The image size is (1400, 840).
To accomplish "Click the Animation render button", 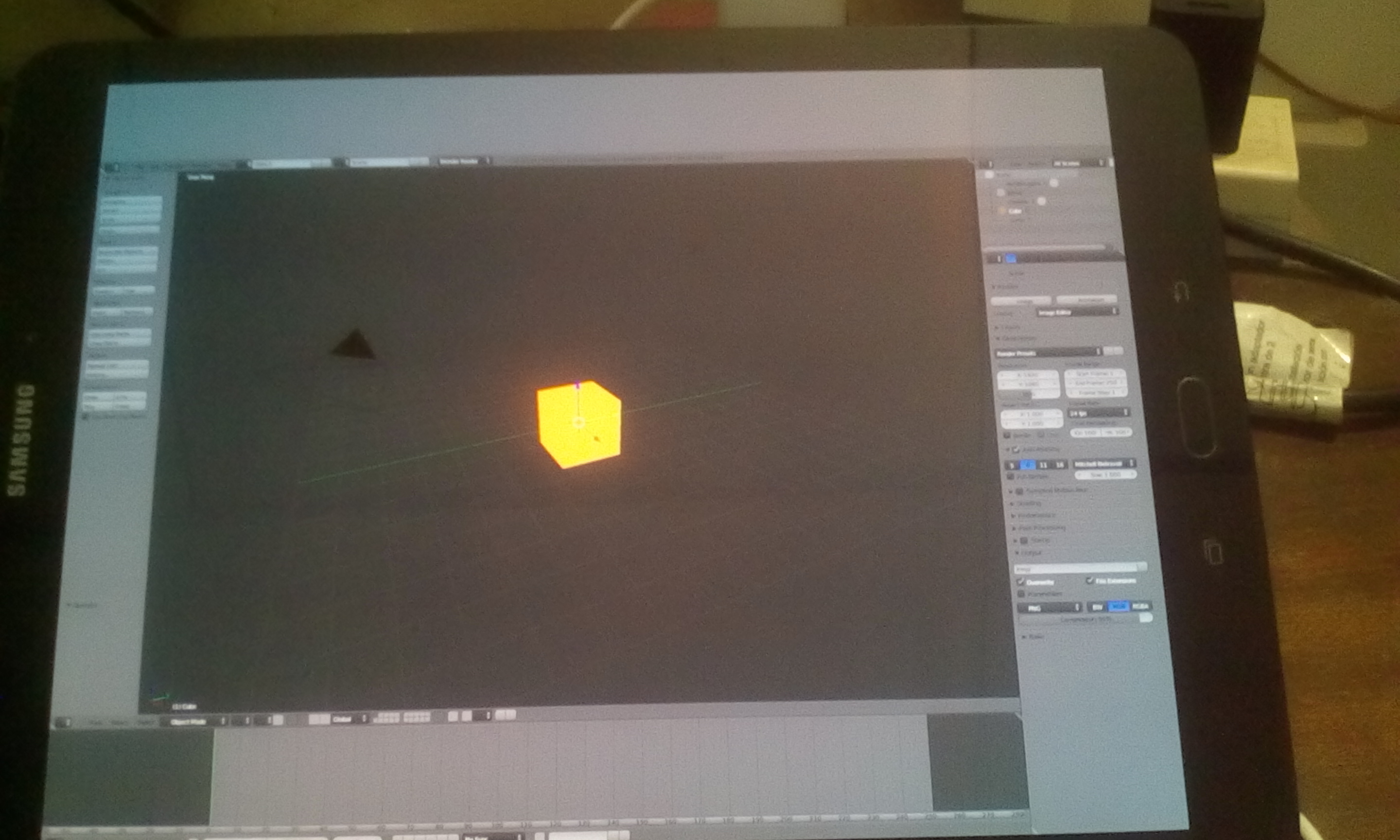I will pyautogui.click(x=1086, y=299).
